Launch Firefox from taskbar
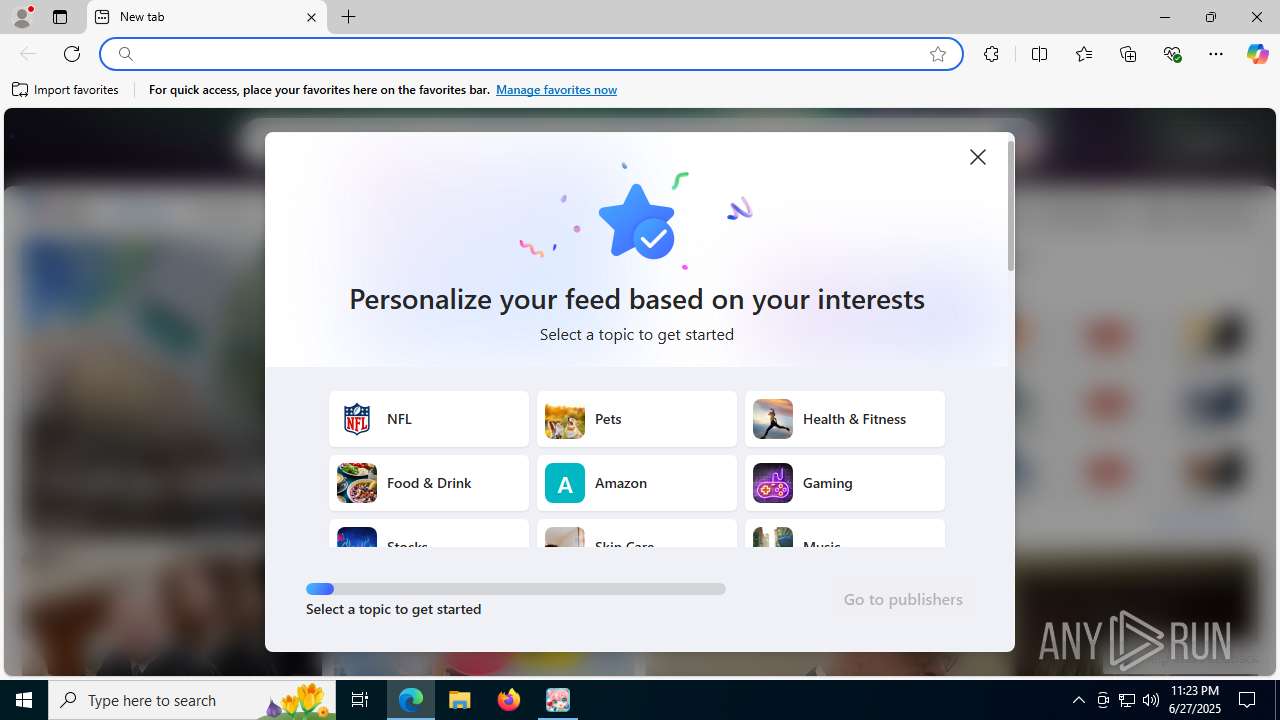Viewport: 1280px width, 720px height. tap(509, 700)
